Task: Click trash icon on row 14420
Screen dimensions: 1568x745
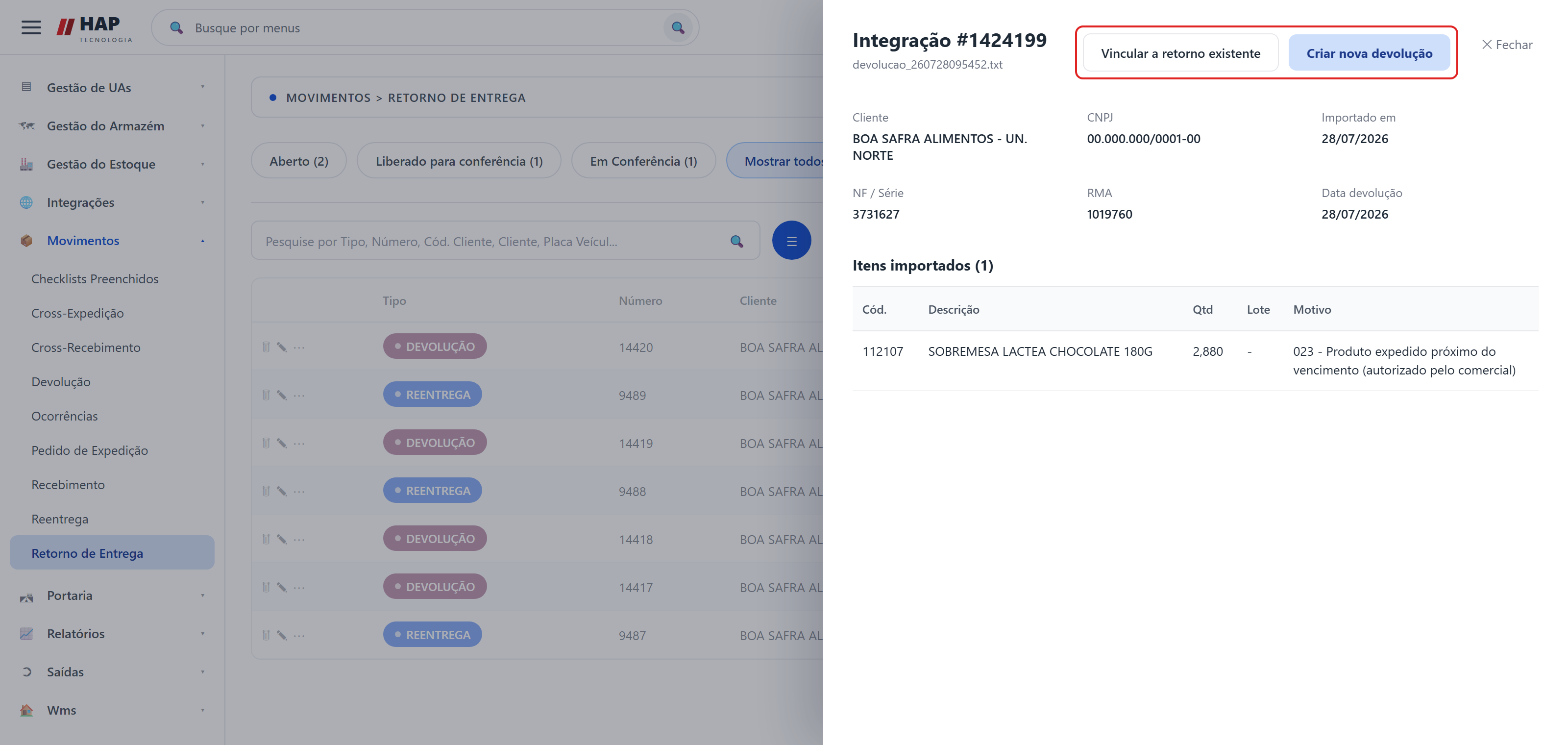Action: tap(266, 347)
